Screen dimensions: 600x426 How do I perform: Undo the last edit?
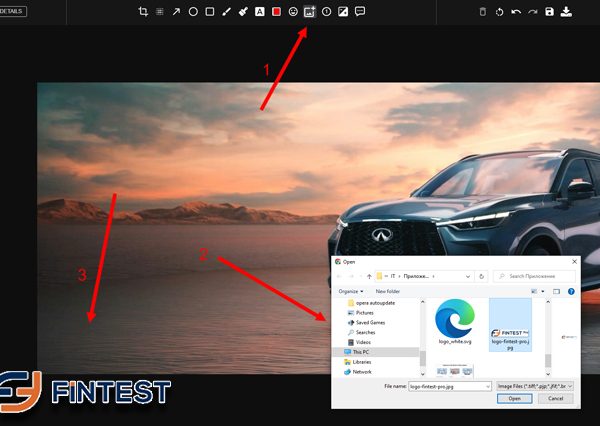(x=515, y=12)
